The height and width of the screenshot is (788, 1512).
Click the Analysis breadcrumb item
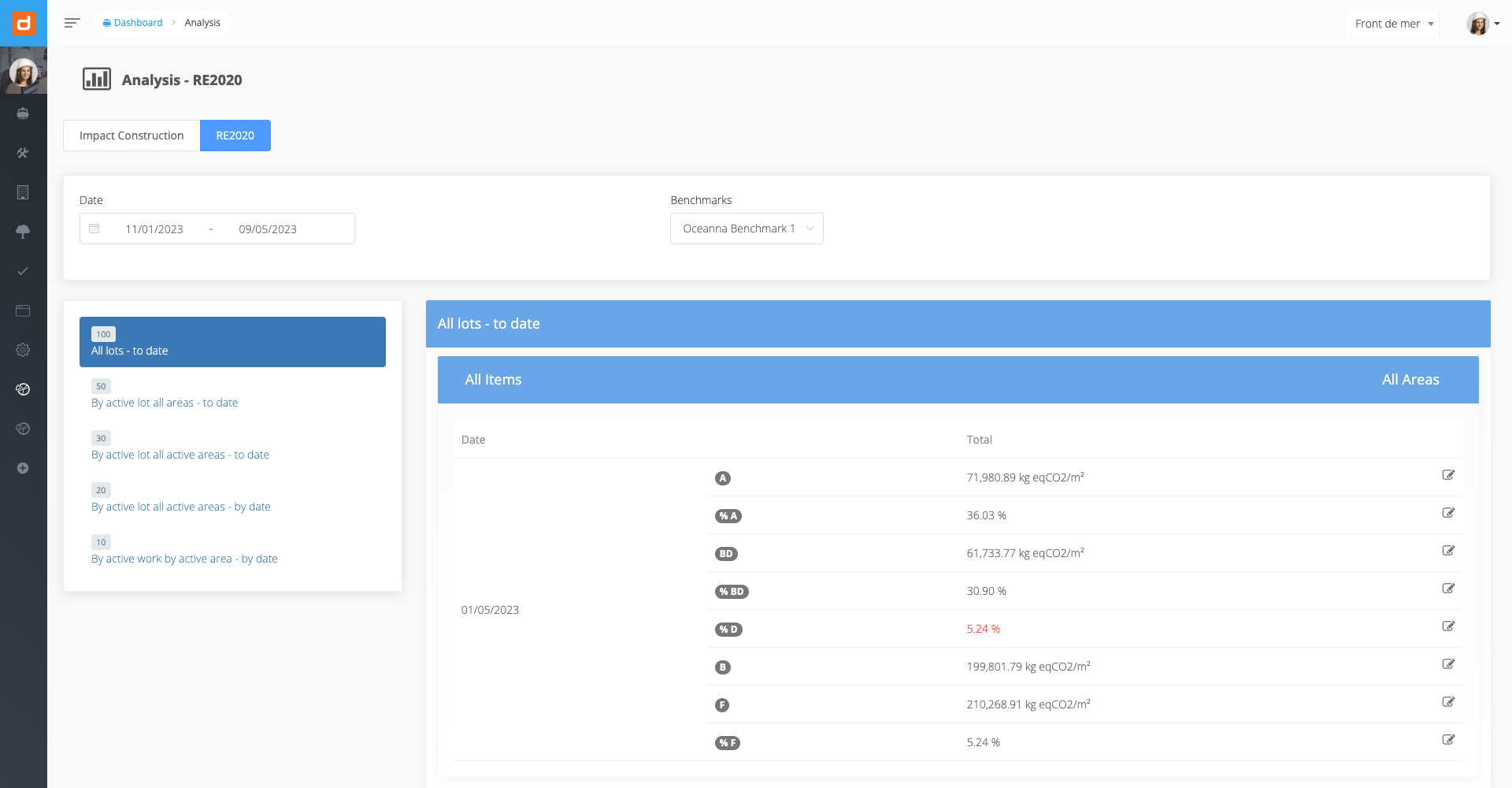pyautogui.click(x=202, y=23)
